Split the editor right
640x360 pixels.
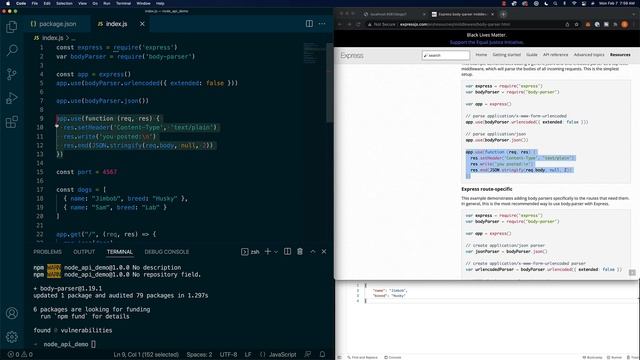(x=309, y=24)
